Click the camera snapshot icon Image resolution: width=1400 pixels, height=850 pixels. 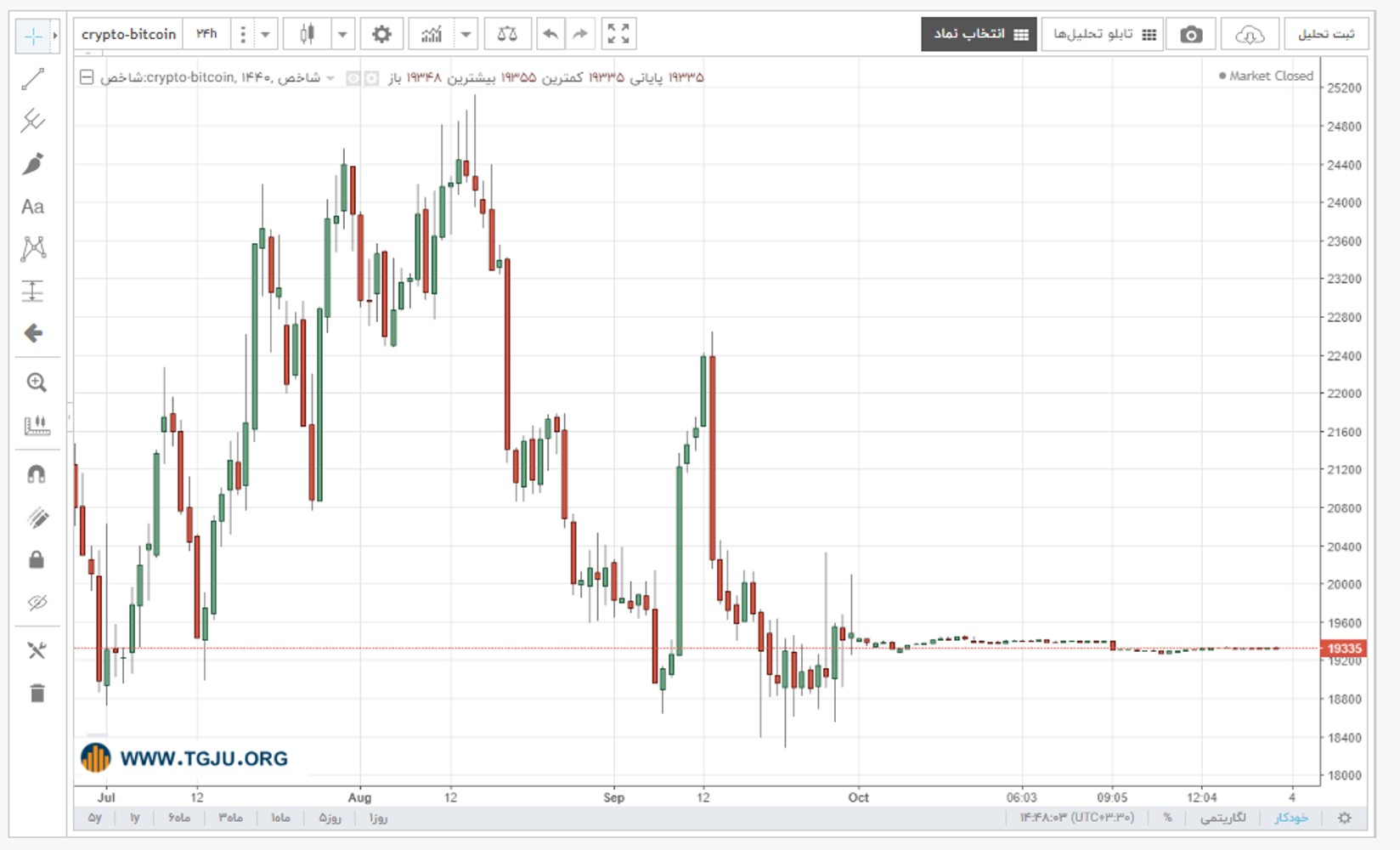[1191, 34]
